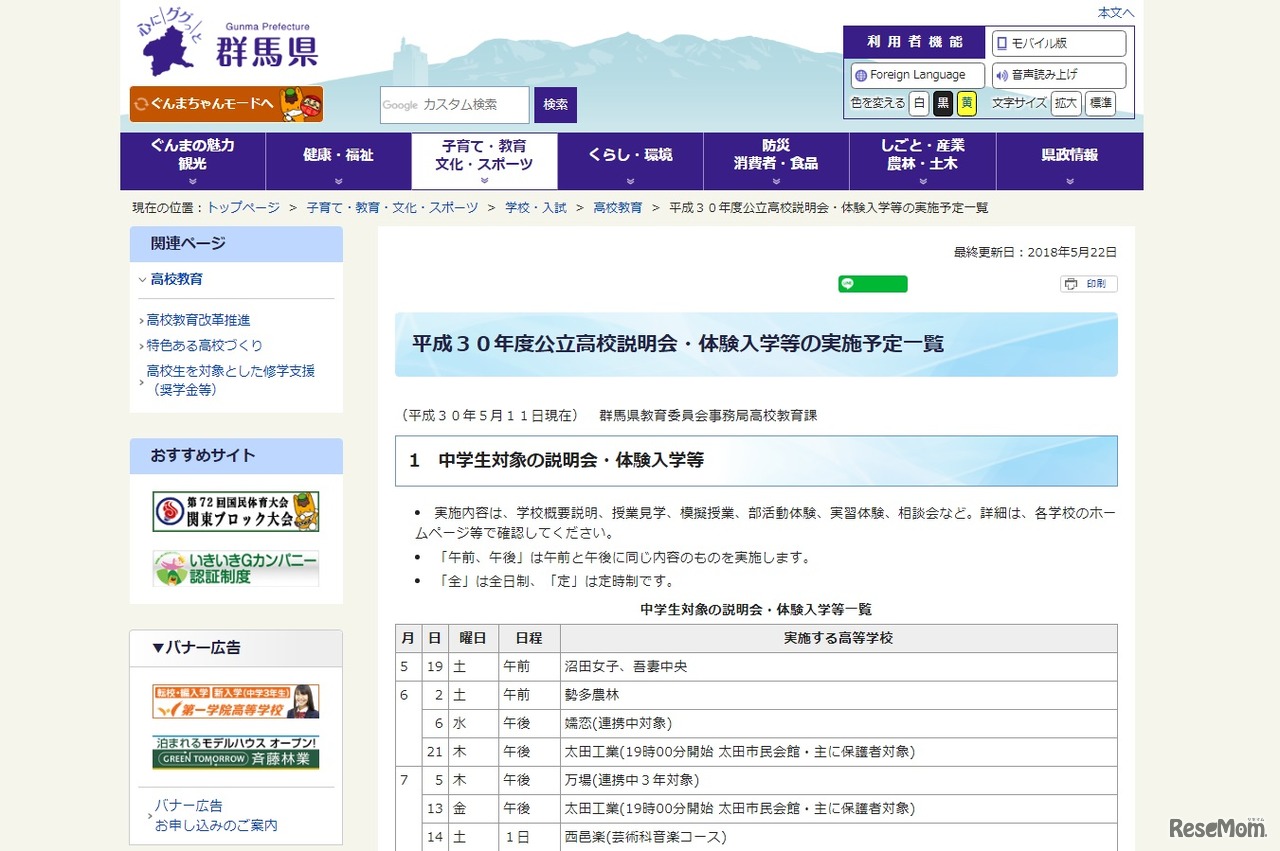Open Foreign Language options
This screenshot has height=851, width=1280.
[x=917, y=75]
